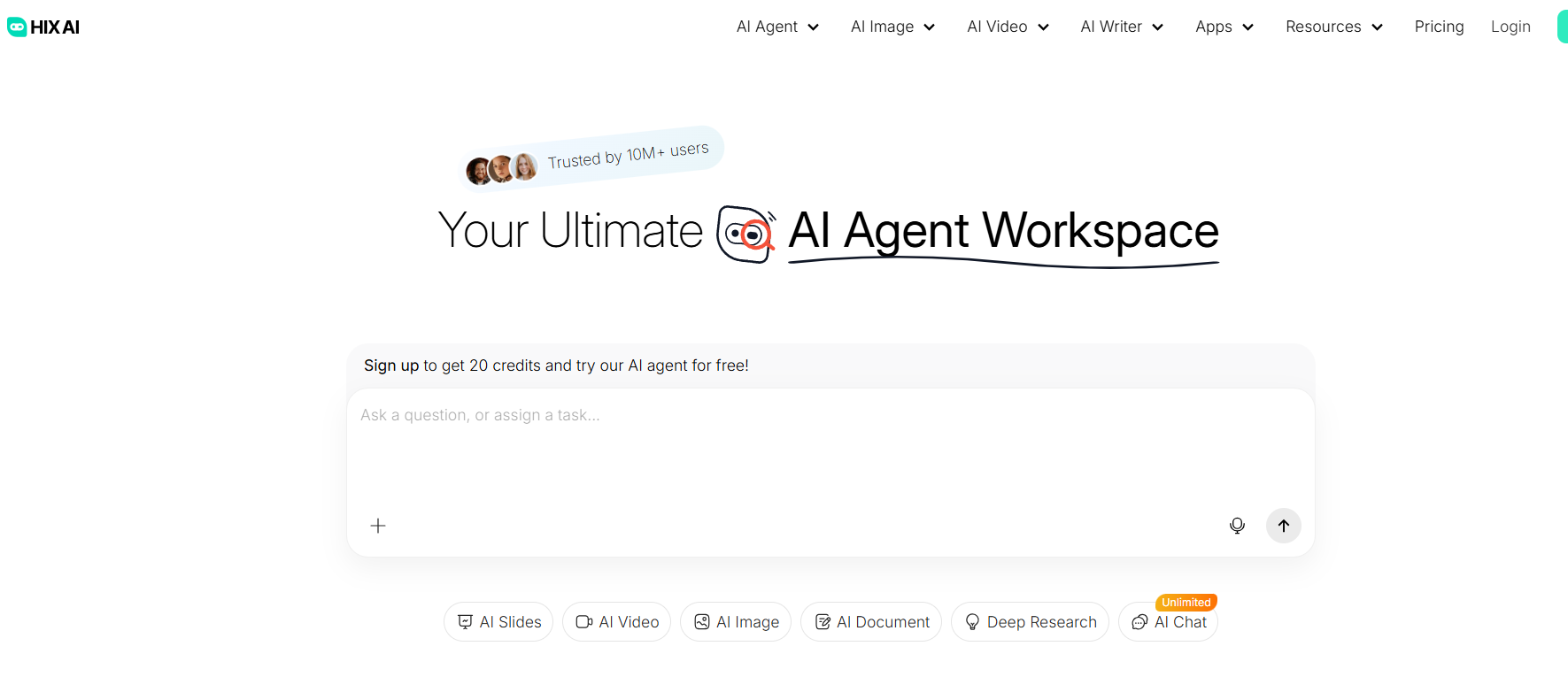Go to the Pricing page
Image resolution: width=1568 pixels, height=700 pixels.
coord(1439,27)
